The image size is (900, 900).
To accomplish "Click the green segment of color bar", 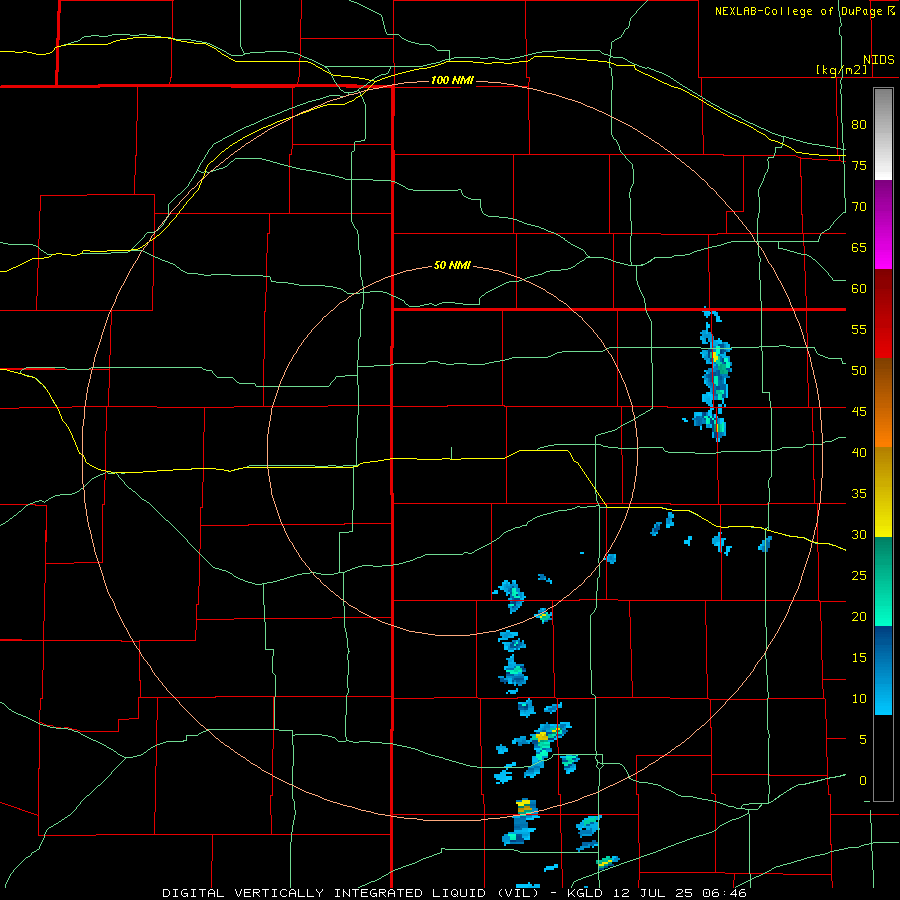I will [883, 581].
